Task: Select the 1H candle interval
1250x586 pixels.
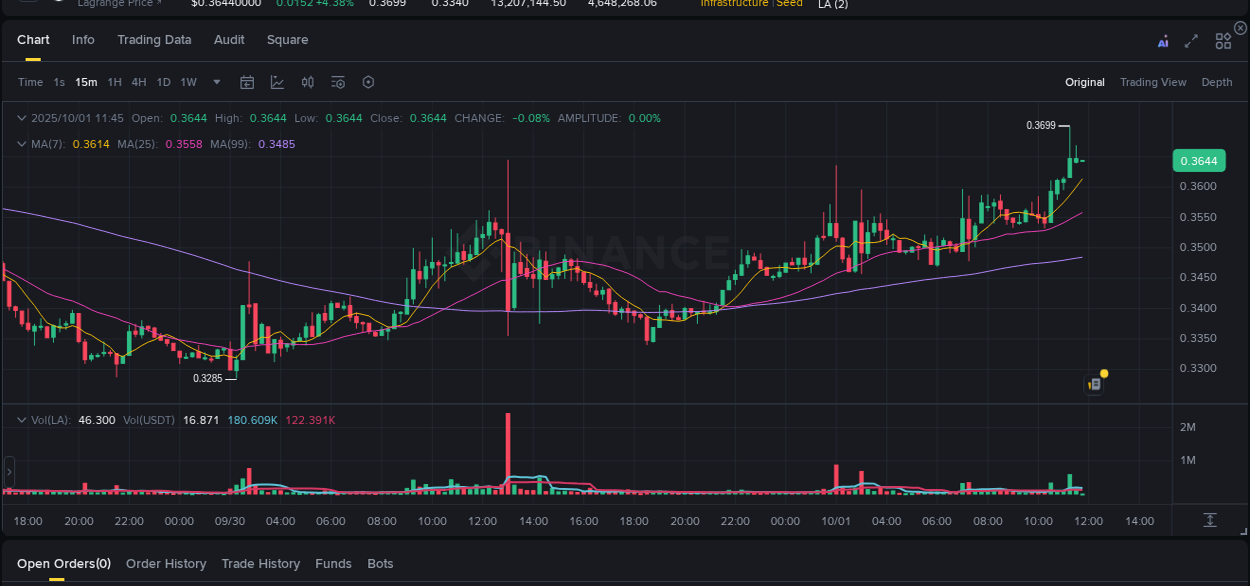Action: click(113, 82)
